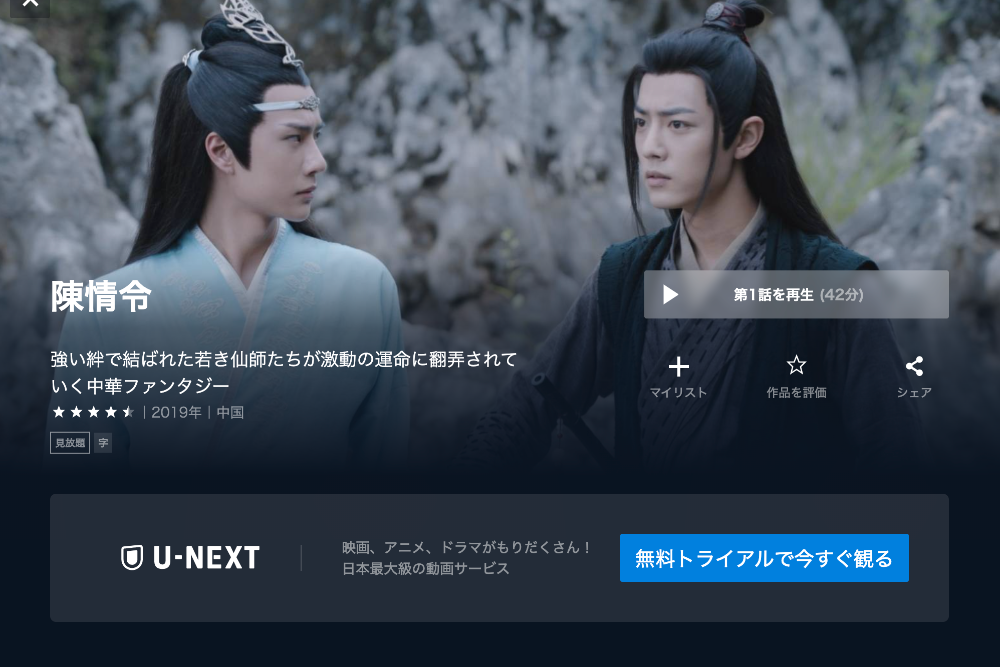
Task: Click the plus icon to add to My List
Action: 679,367
